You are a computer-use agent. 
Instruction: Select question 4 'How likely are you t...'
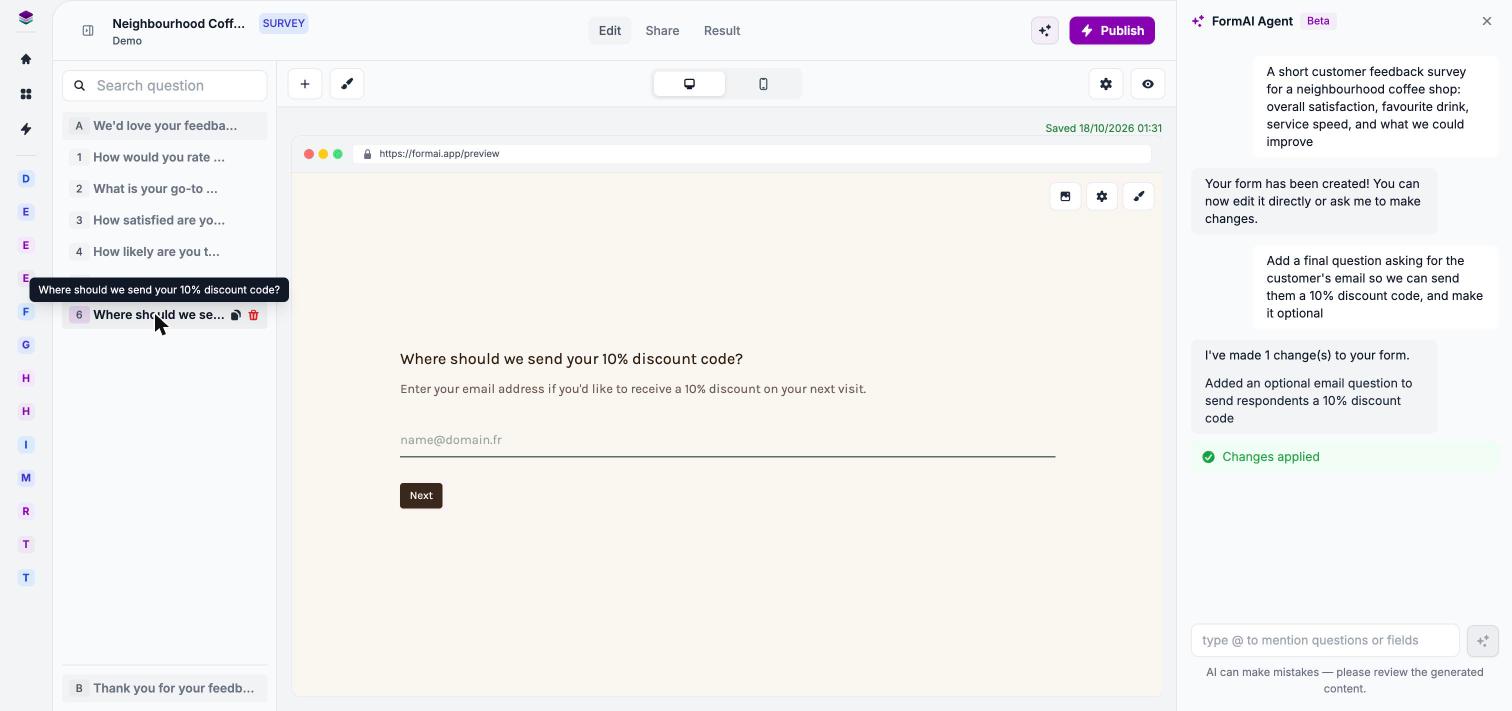point(165,252)
